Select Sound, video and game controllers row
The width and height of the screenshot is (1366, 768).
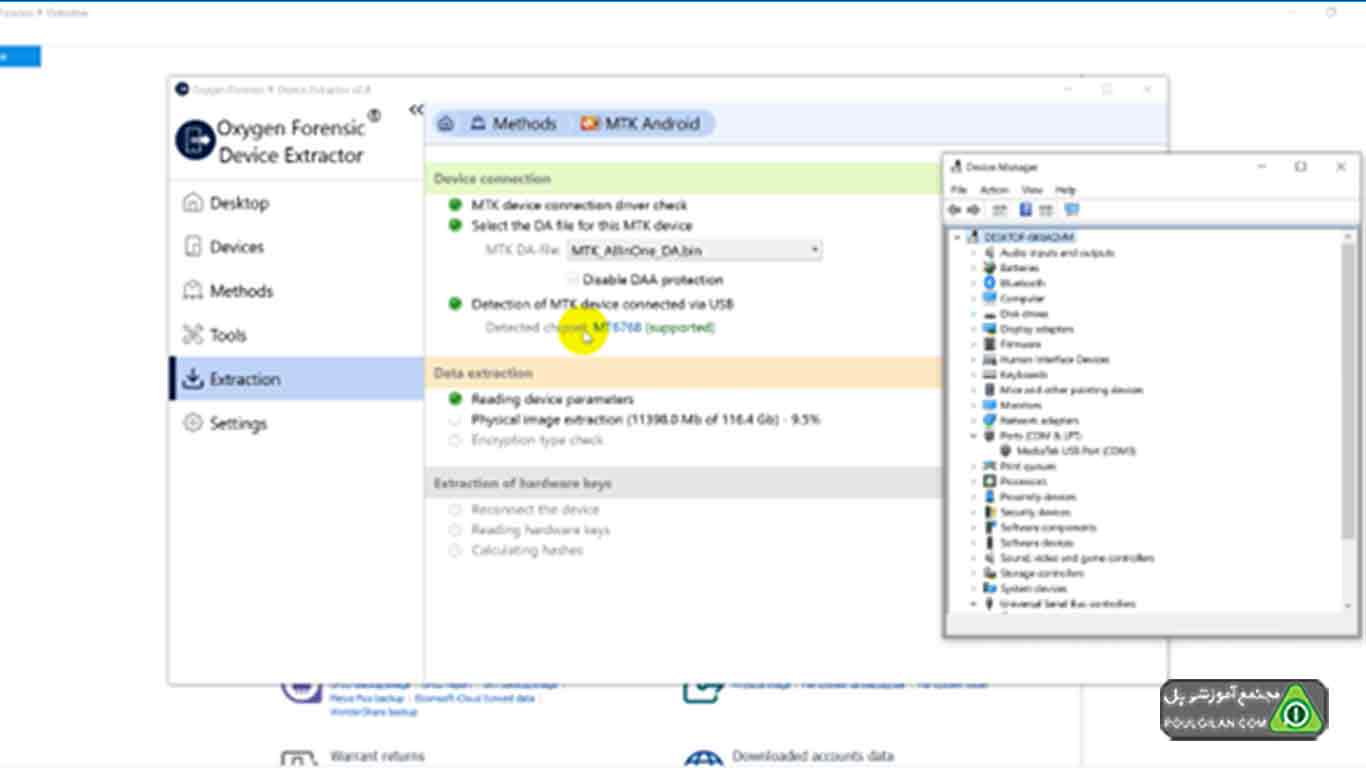click(x=1077, y=558)
